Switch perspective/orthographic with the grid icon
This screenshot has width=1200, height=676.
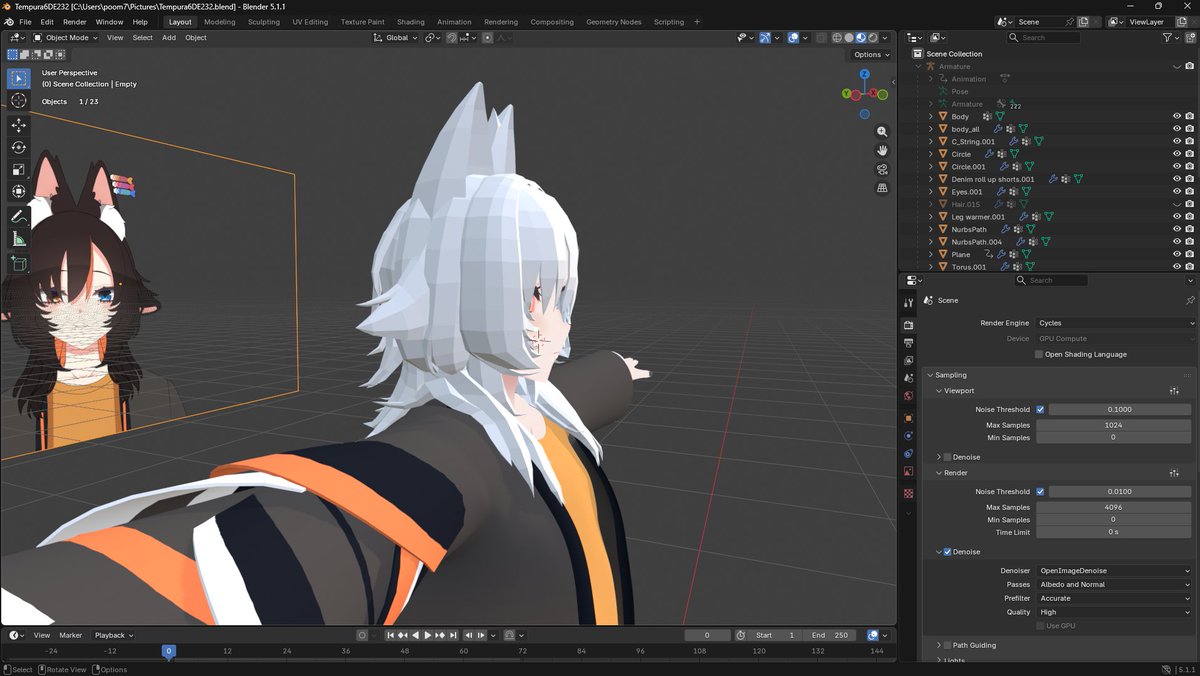[x=882, y=188]
